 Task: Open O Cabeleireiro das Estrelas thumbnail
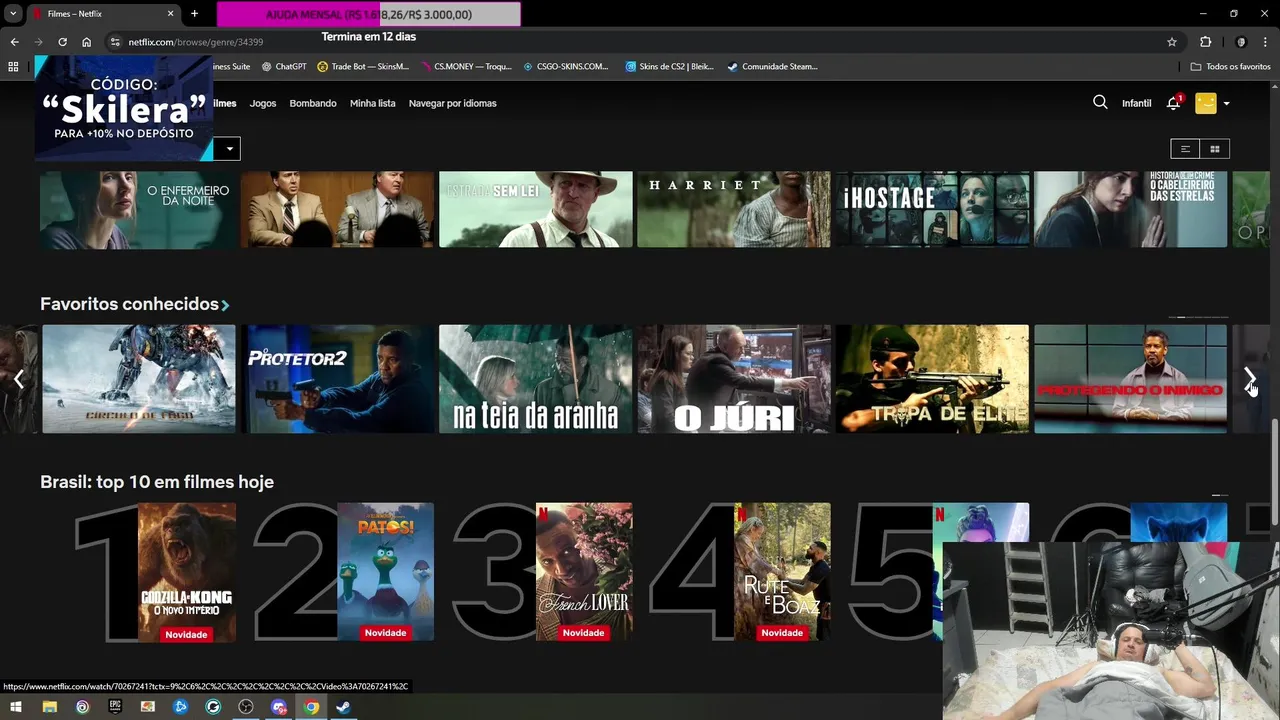pyautogui.click(x=1130, y=209)
